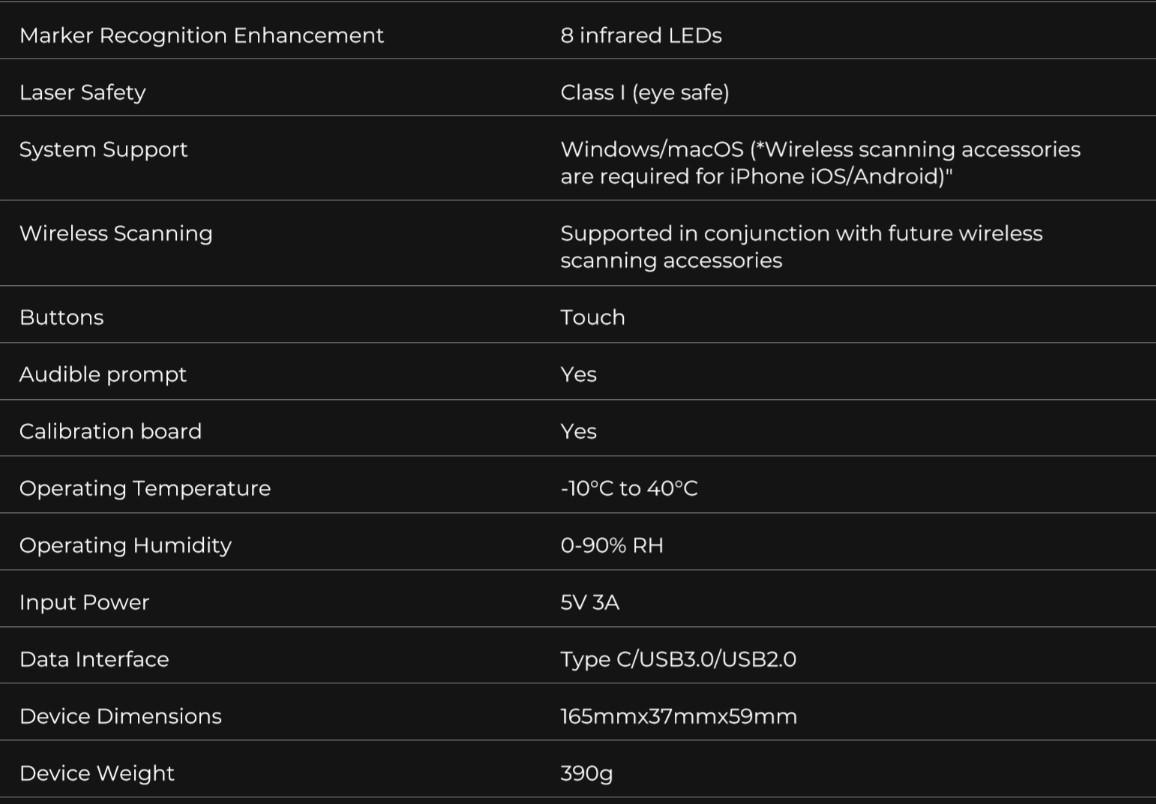Select the 390g device weight value
Viewport: 1156px width, 804px height.
586,774
